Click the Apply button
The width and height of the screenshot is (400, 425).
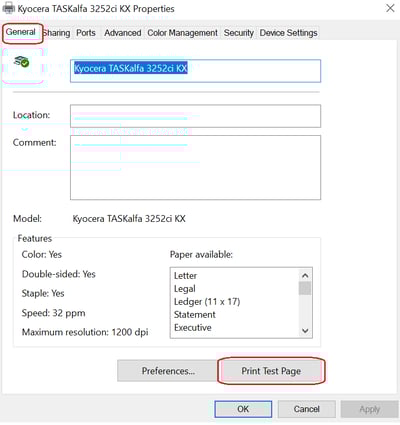[369, 409]
